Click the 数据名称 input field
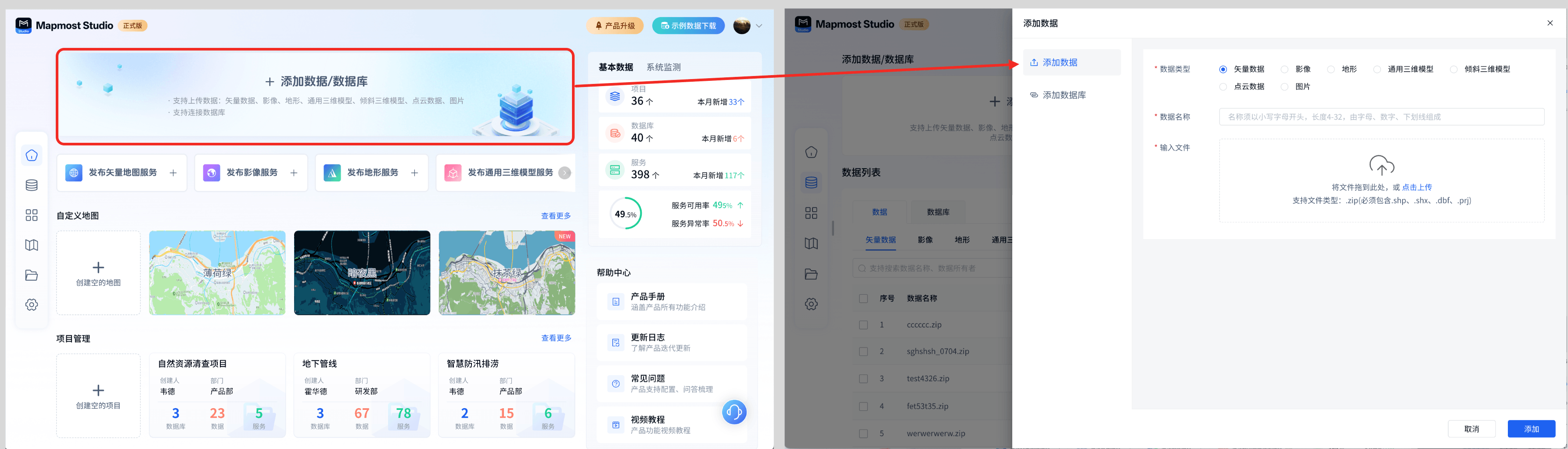 coord(1381,117)
